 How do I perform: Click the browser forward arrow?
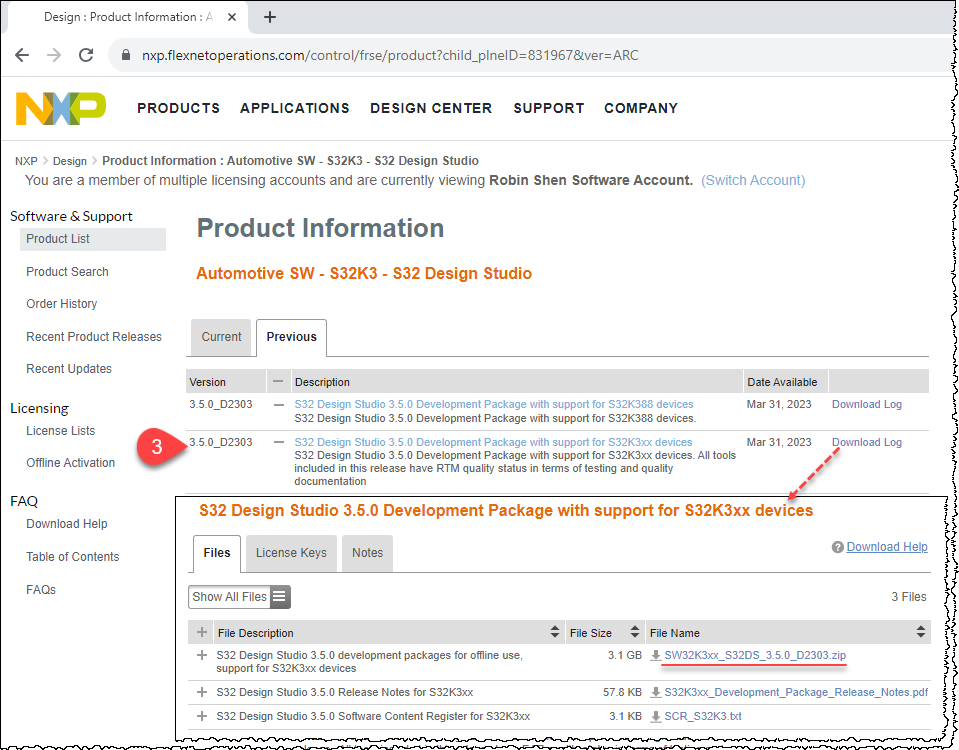point(54,55)
